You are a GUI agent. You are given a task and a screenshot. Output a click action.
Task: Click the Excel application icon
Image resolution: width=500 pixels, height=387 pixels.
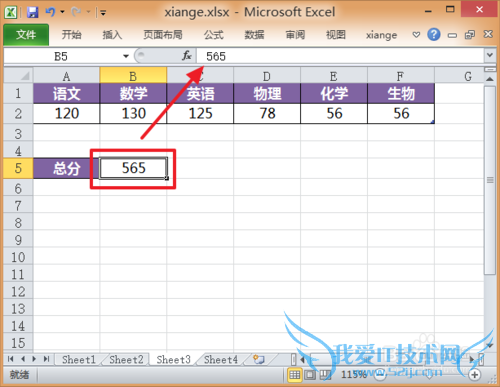click(11, 12)
